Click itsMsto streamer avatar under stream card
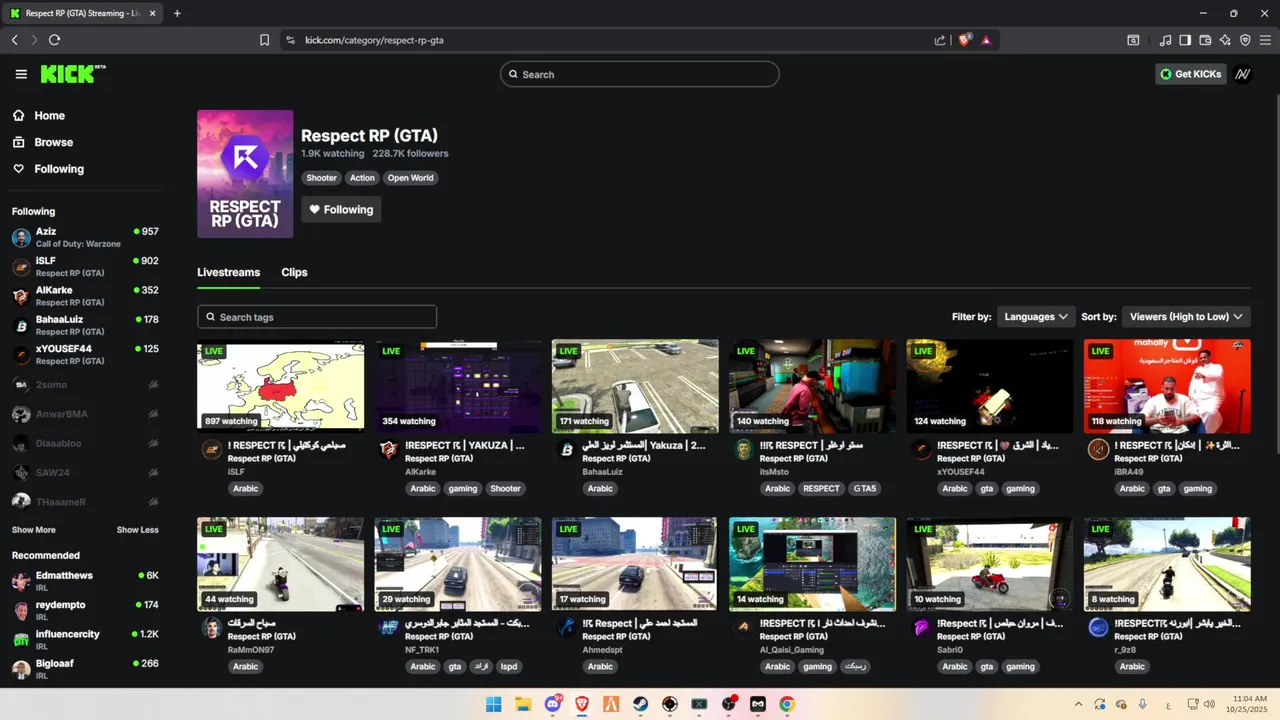This screenshot has height=720, width=1280. (743, 450)
